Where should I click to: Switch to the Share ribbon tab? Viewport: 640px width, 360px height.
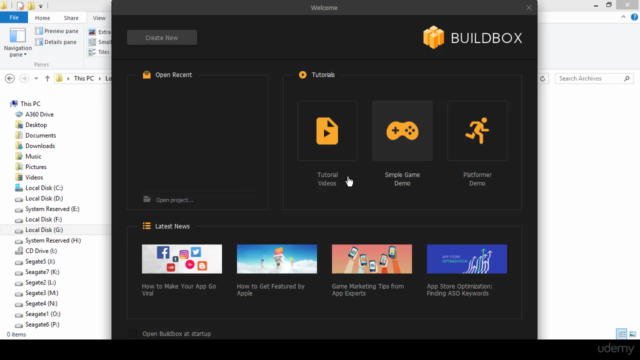point(71,18)
